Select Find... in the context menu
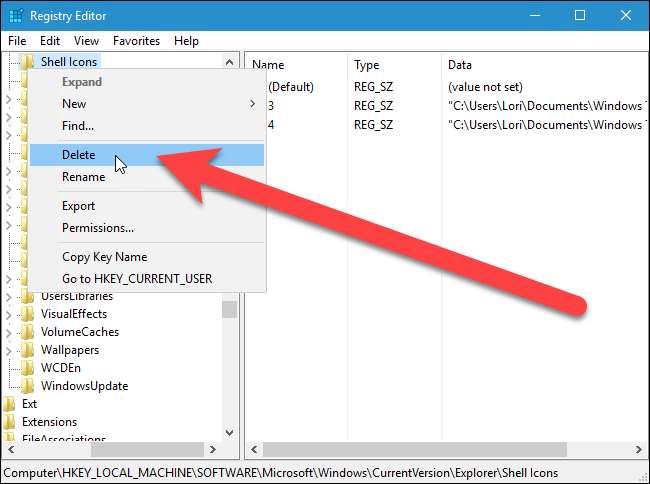The height and width of the screenshot is (484, 650). click(147, 126)
